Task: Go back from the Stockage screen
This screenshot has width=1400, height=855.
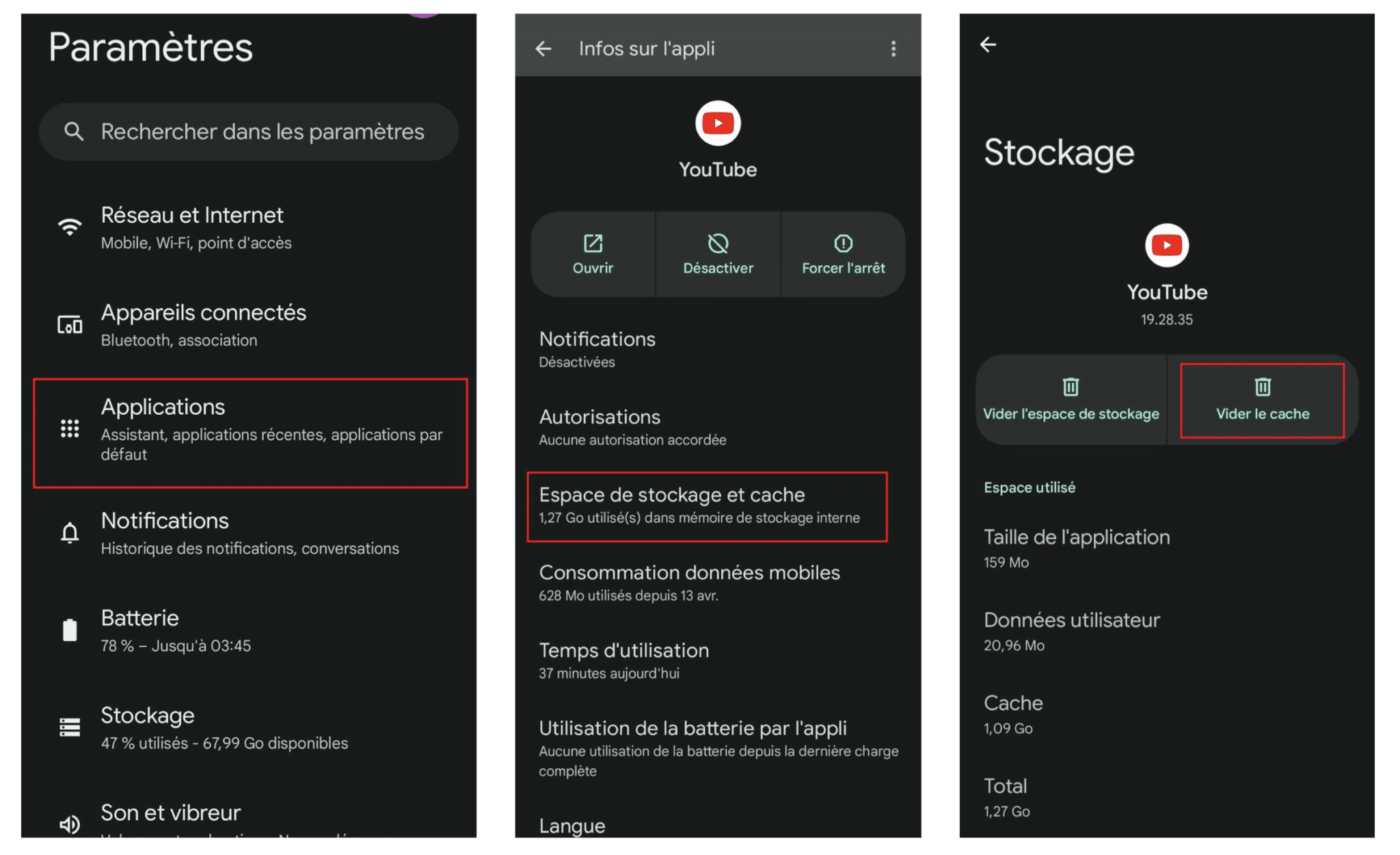Action: coord(988,45)
